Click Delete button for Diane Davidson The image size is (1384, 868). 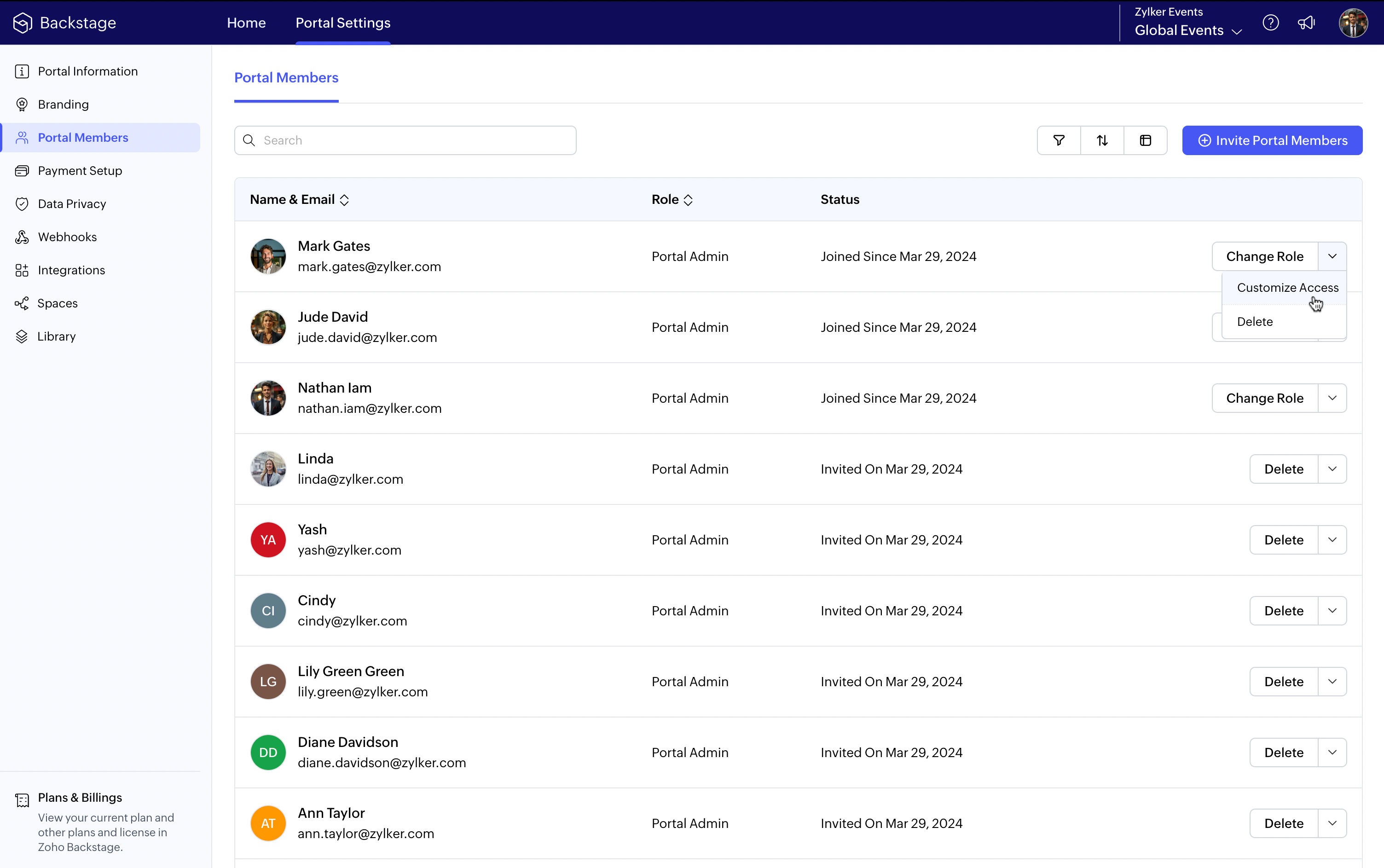(1284, 752)
